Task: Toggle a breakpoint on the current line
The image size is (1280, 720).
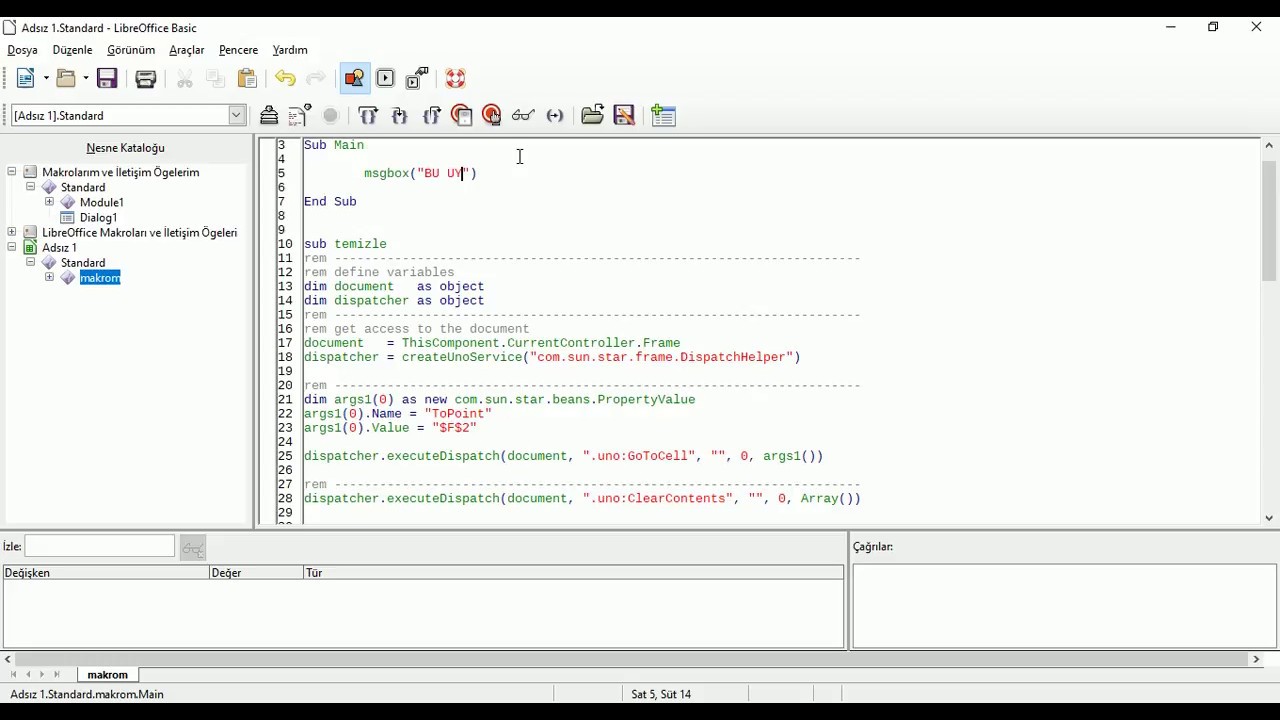Action: (x=461, y=115)
